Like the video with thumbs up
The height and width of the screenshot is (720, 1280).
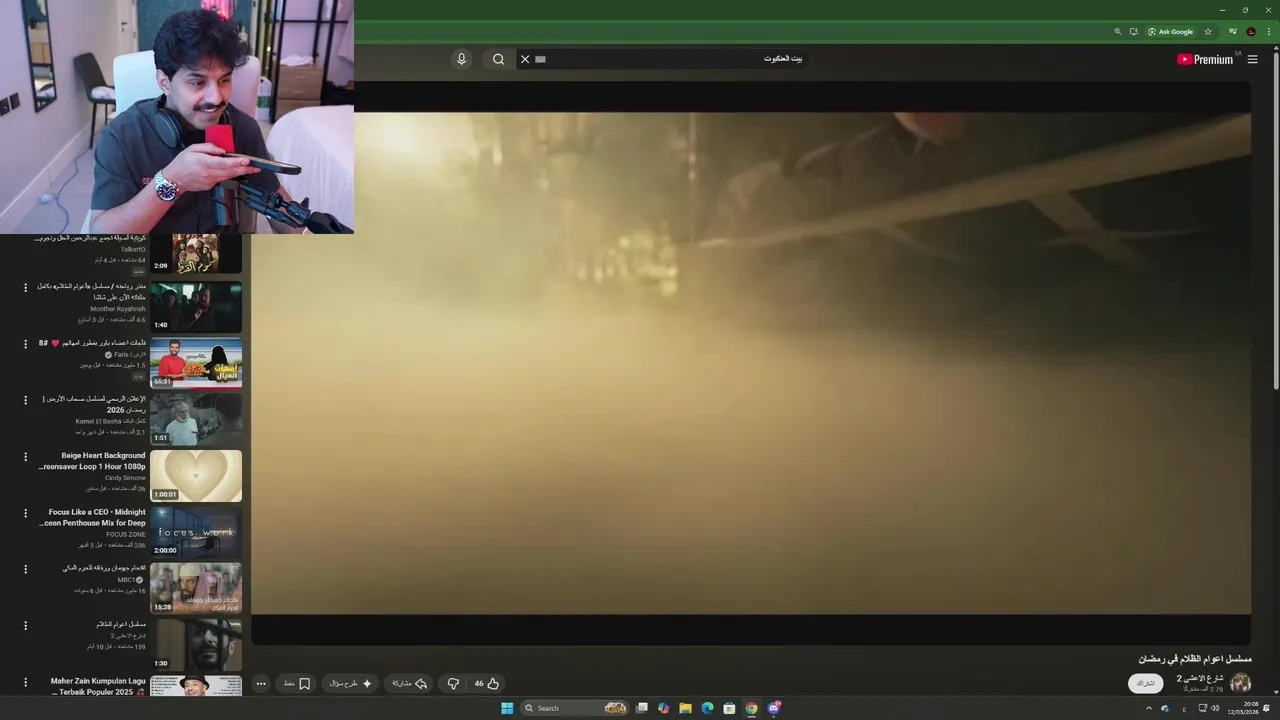pyautogui.click(x=486, y=684)
